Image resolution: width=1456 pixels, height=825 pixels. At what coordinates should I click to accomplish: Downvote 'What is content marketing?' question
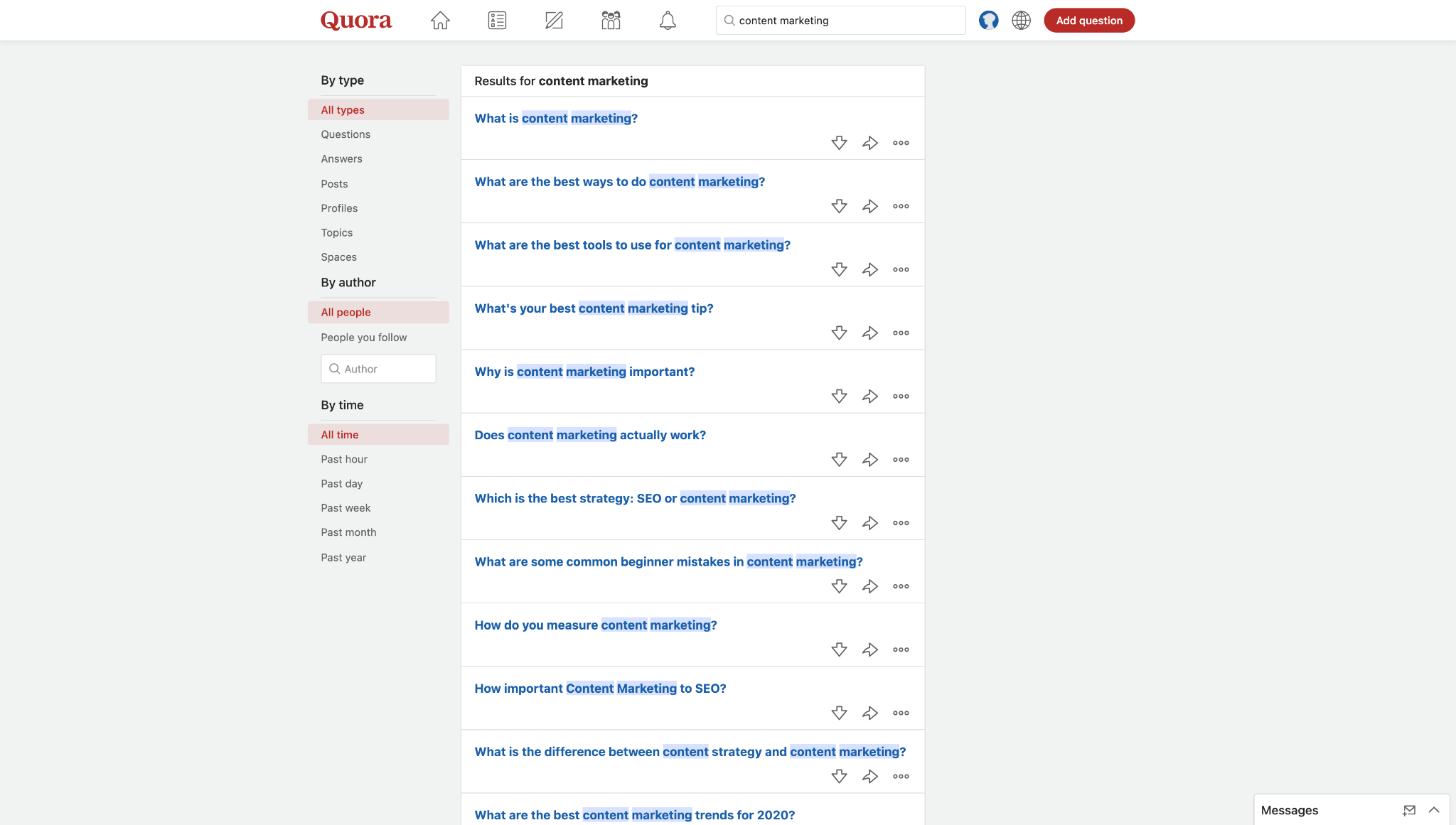coord(839,143)
